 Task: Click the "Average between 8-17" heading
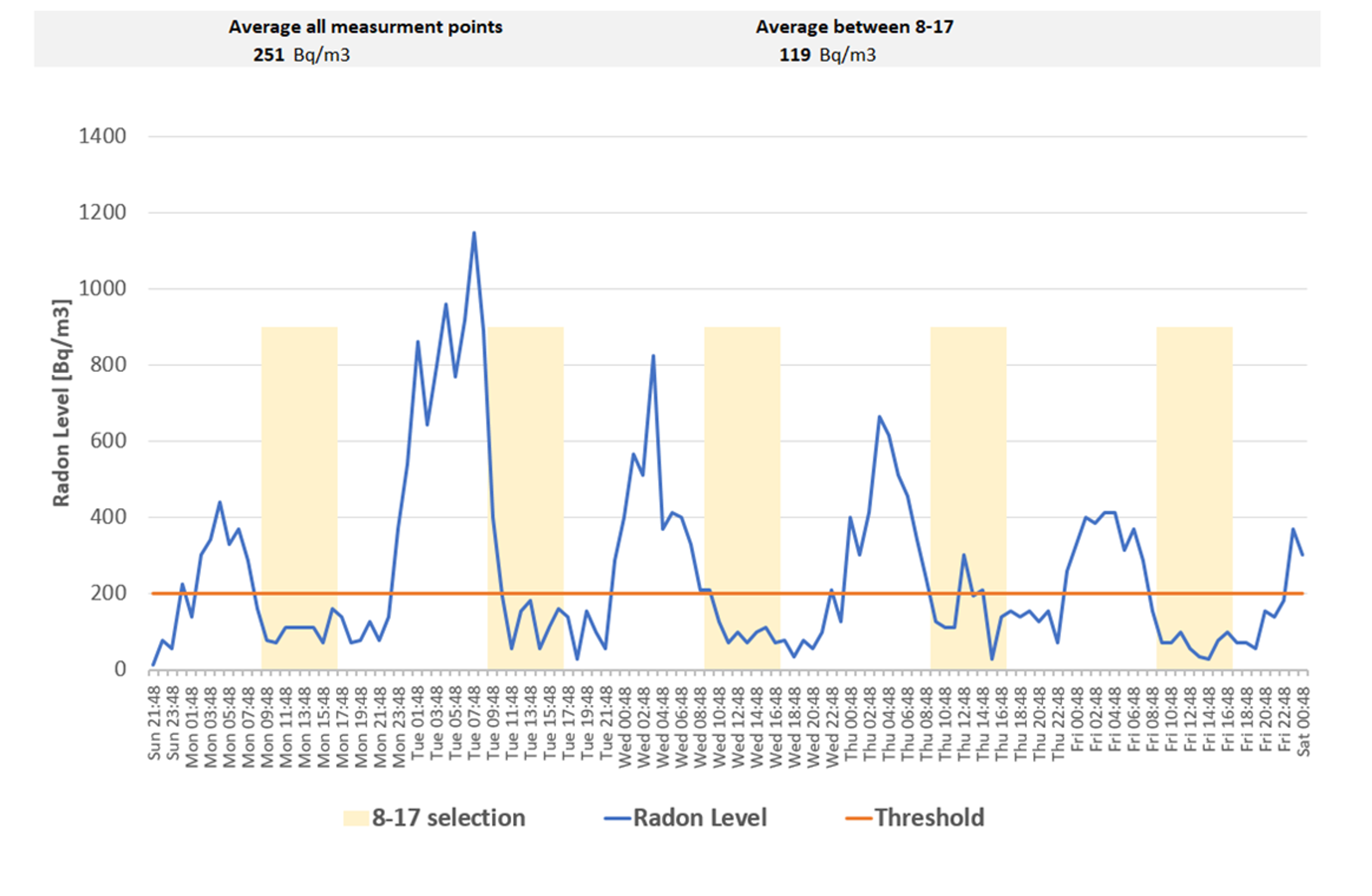854,27
